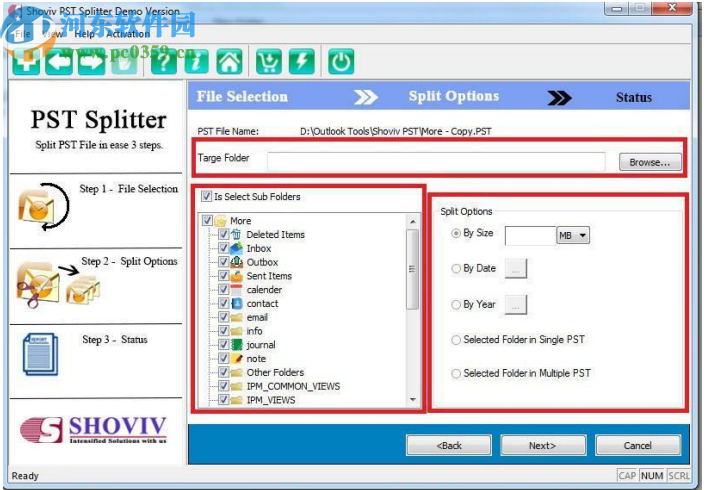The height and width of the screenshot is (490, 711).
Task: Click the green question-mark Help icon
Action: tap(163, 62)
